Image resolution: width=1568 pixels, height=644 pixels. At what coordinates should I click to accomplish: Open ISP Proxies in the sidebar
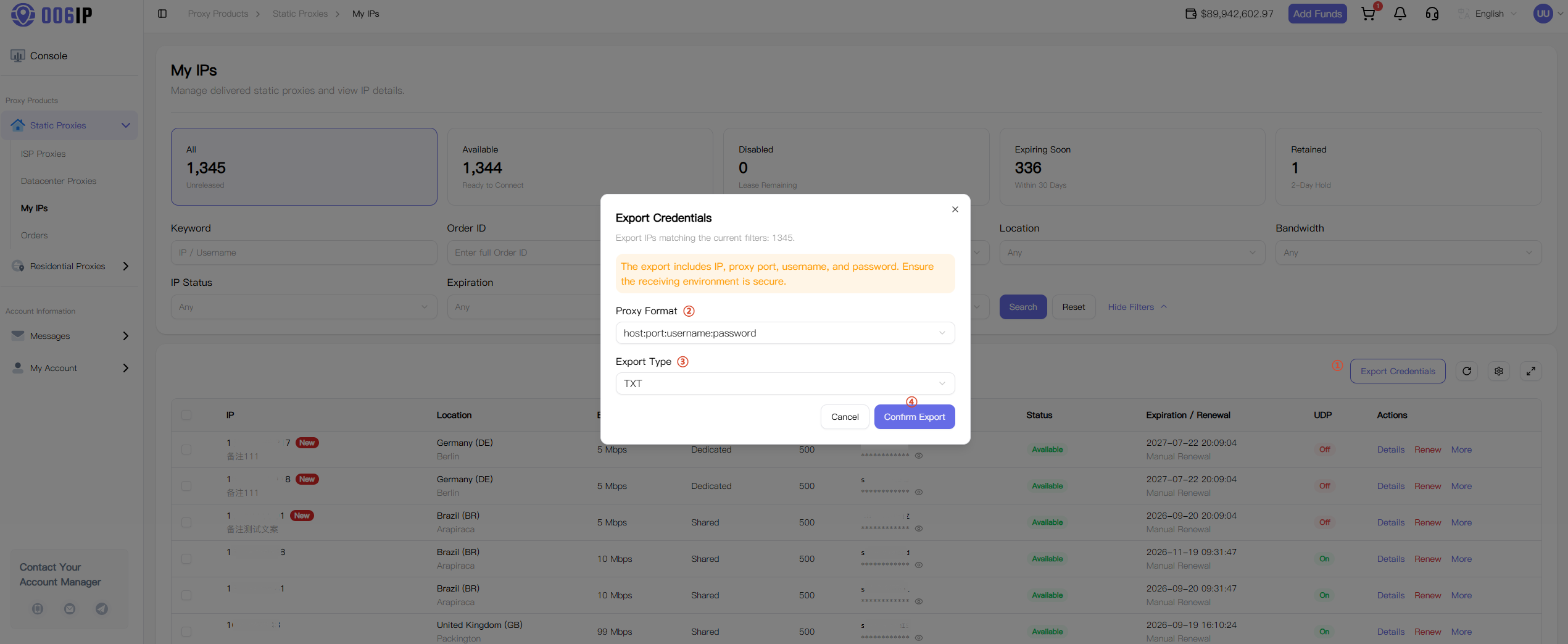tap(43, 154)
